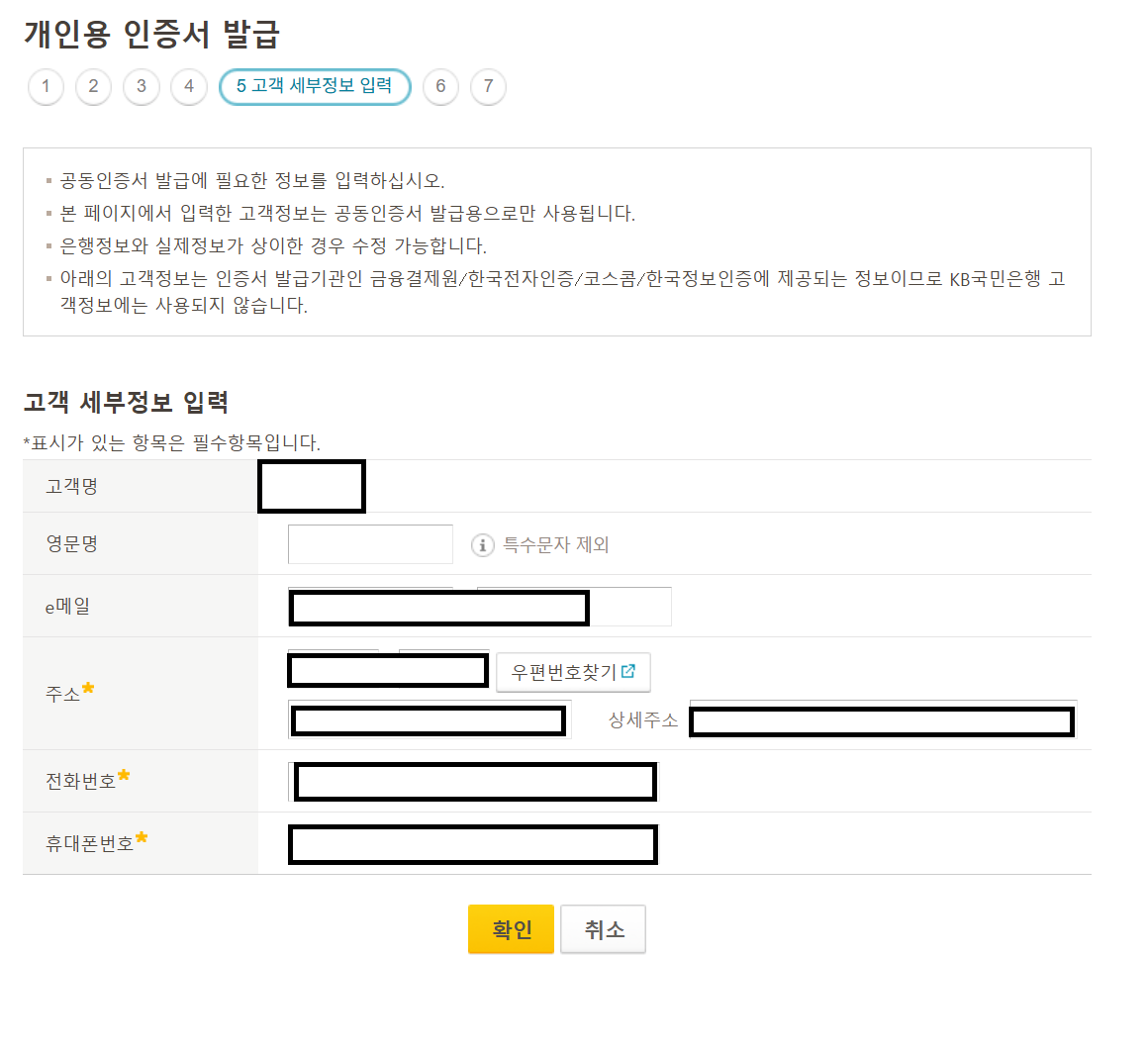1148x1053 pixels.
Task: Select step 1 in the progress indicator
Action: (45, 87)
